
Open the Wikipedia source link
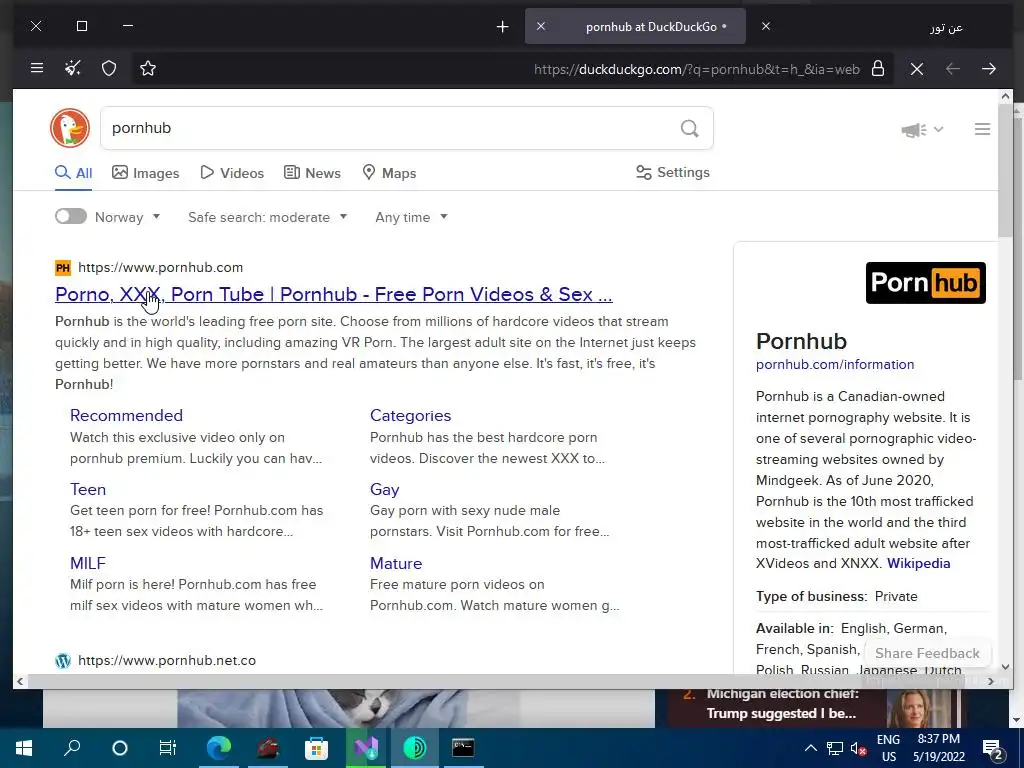918,564
